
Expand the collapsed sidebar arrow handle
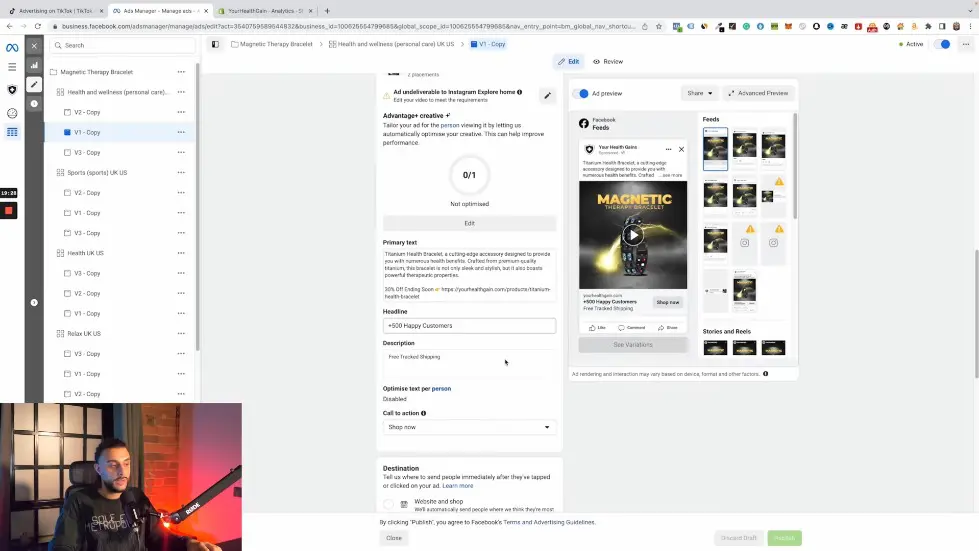pyautogui.click(x=34, y=303)
